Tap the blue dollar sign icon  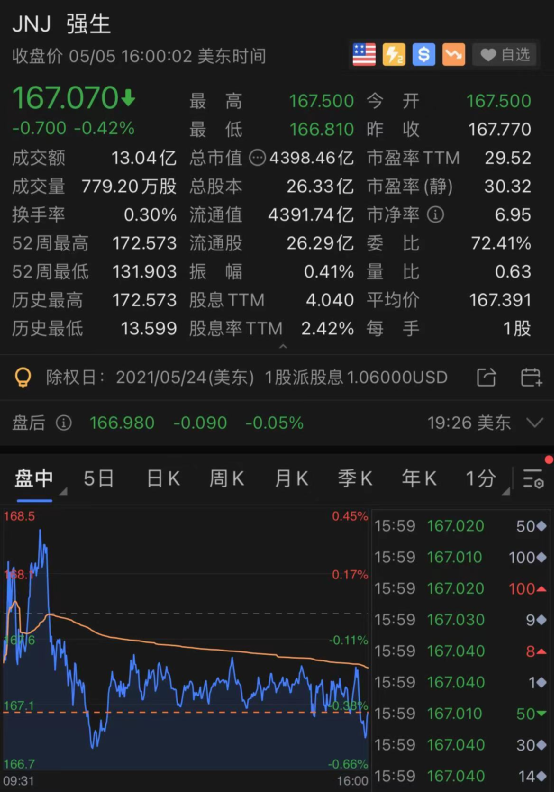tap(424, 55)
